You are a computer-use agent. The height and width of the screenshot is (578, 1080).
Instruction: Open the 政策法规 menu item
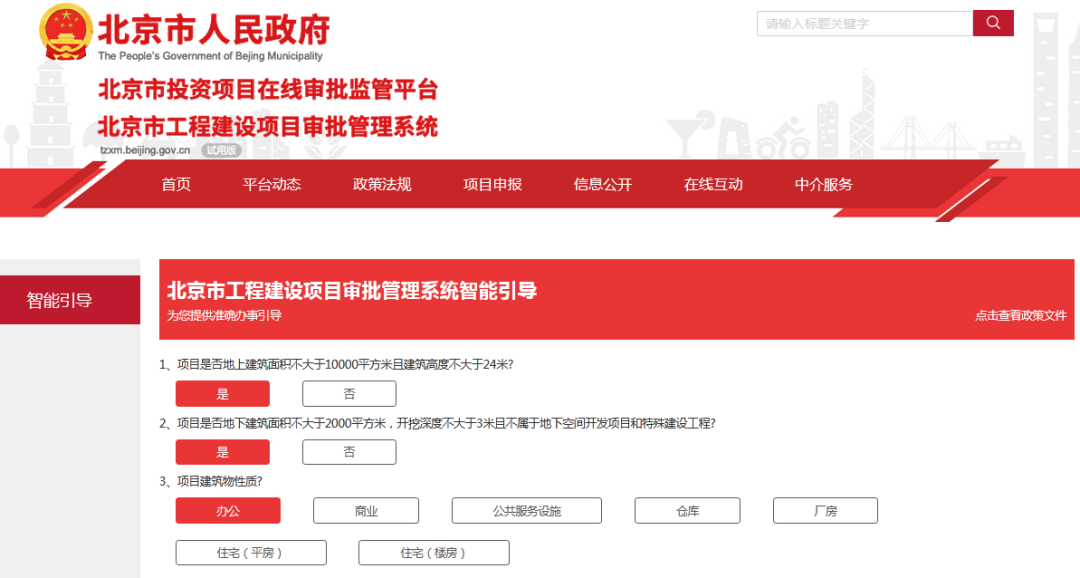(x=382, y=184)
